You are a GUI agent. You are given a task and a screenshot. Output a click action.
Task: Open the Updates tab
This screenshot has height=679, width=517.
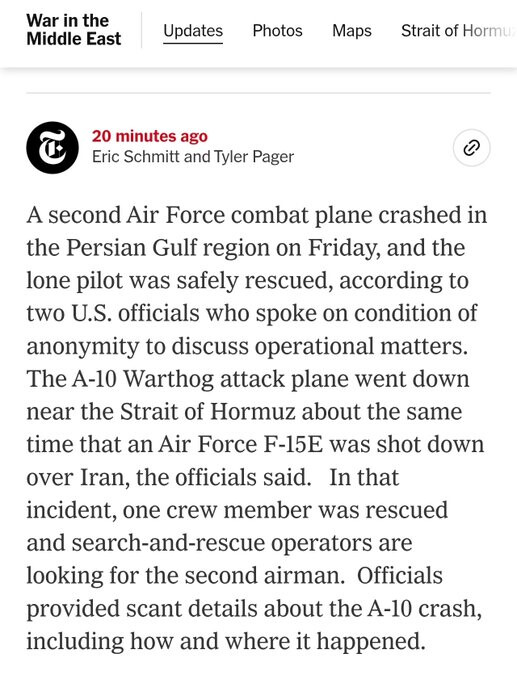(x=193, y=31)
